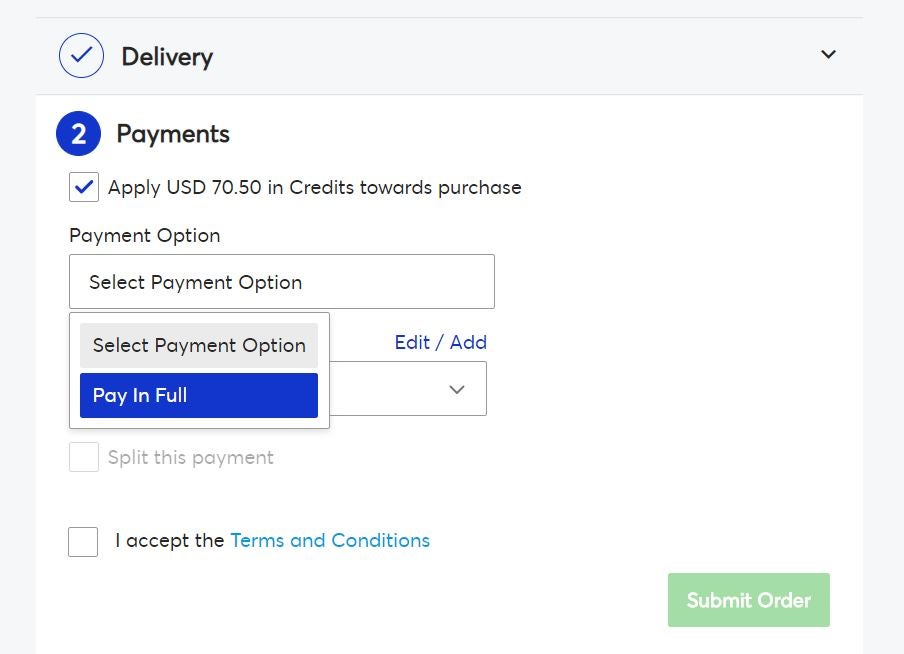904x654 pixels.
Task: Click the Payments step 2 circle icon
Action: pyautogui.click(x=78, y=133)
